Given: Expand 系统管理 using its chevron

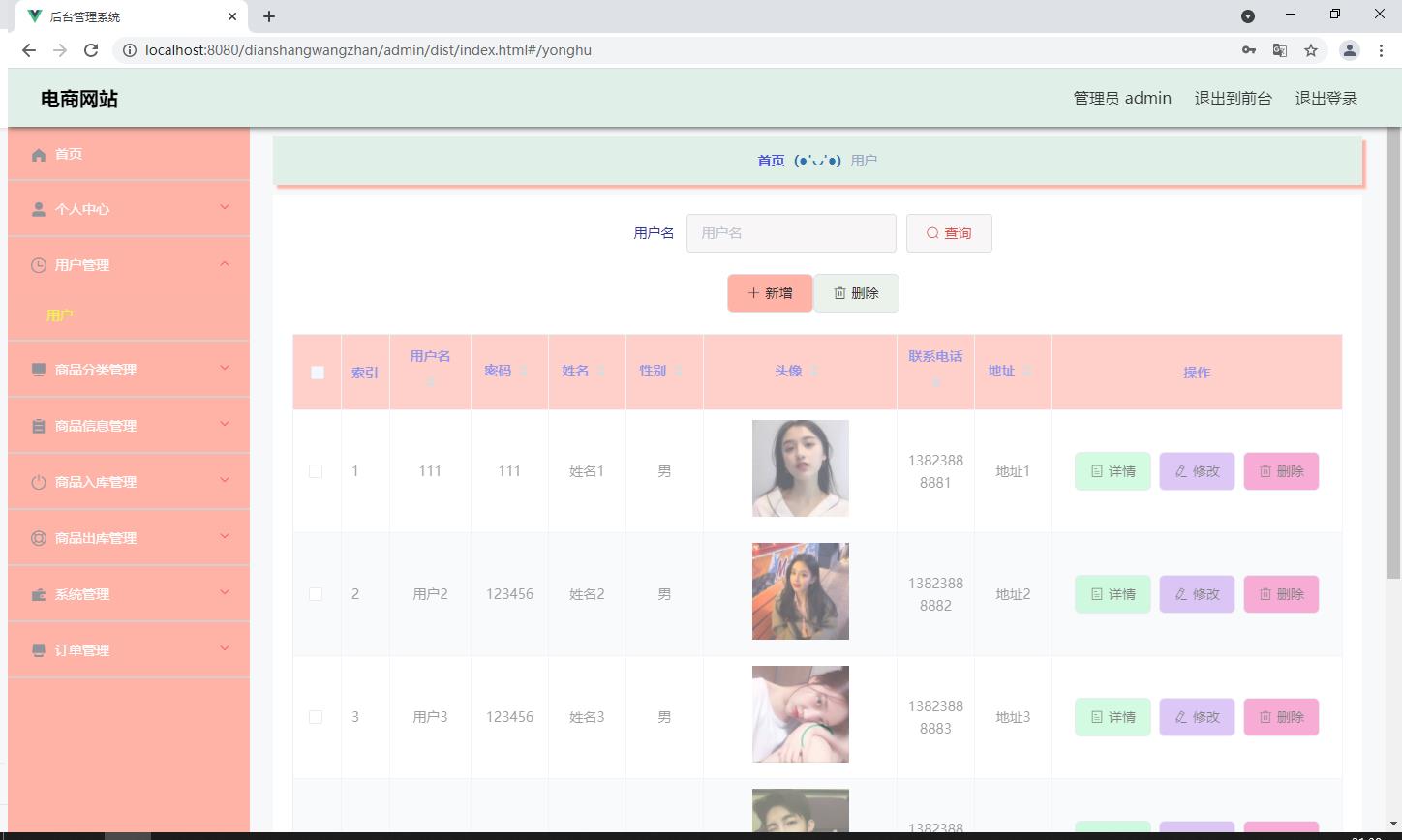Looking at the screenshot, I should point(225,592).
